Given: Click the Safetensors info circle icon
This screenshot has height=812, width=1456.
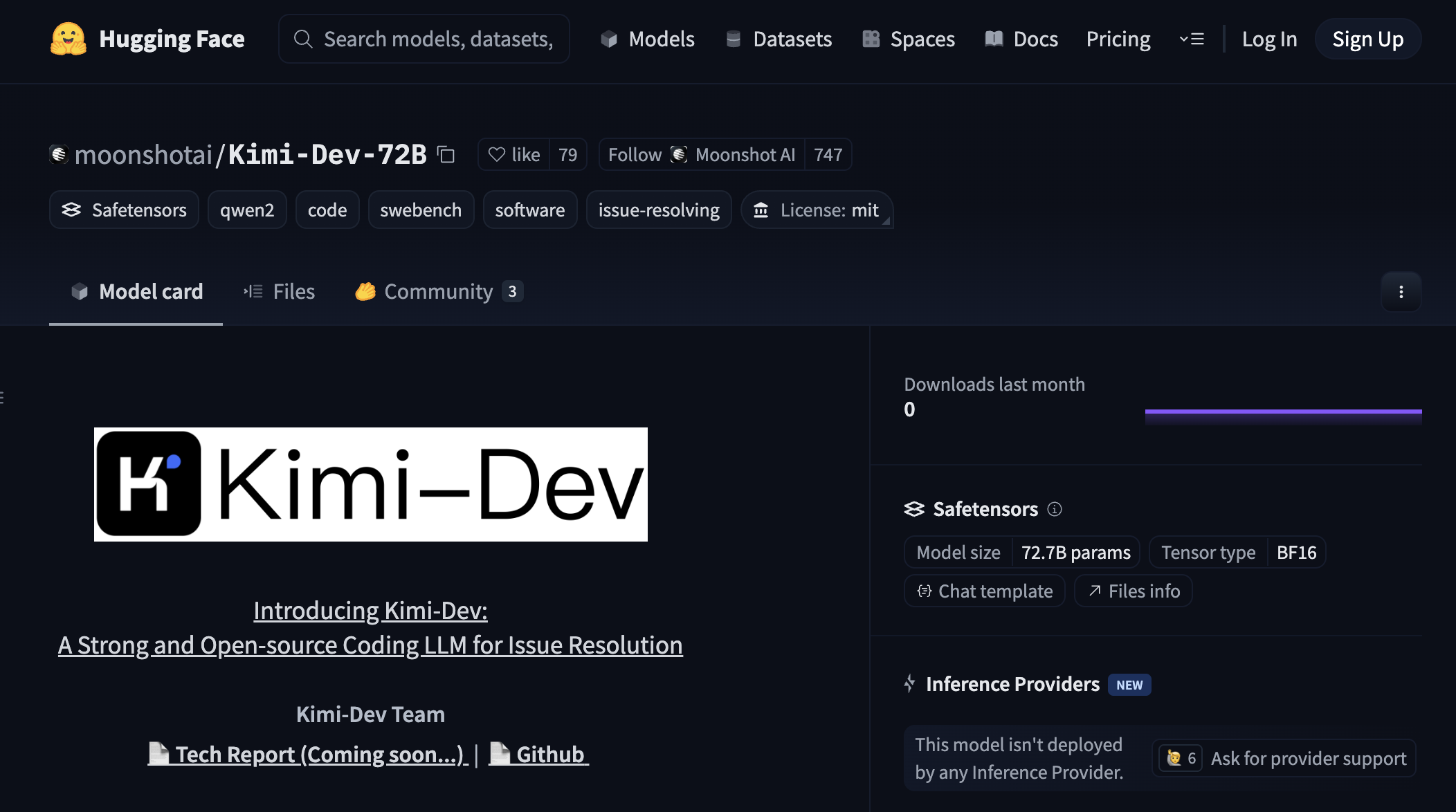Looking at the screenshot, I should click(x=1055, y=509).
